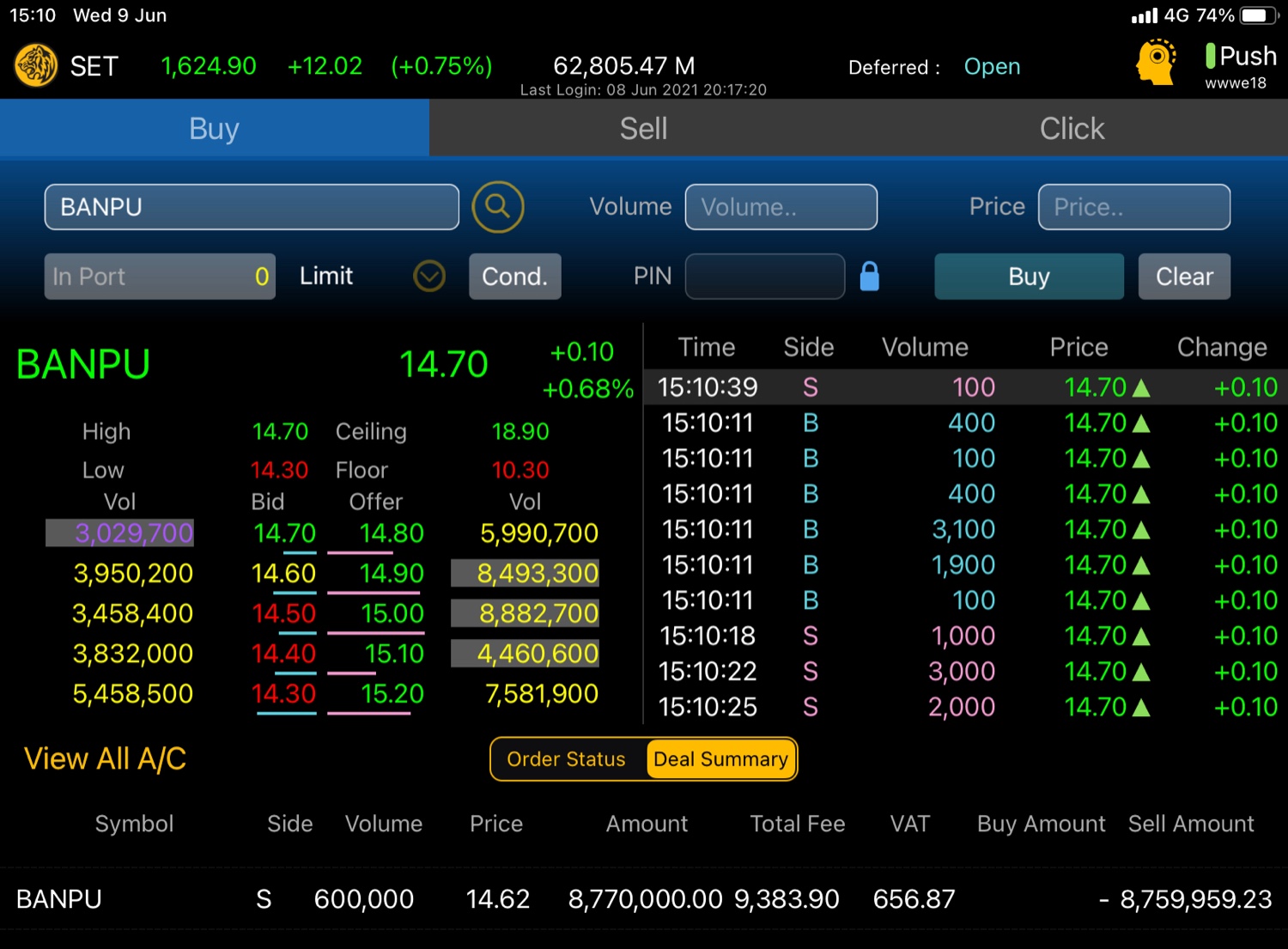Tap ticker volume 3,100
This screenshot has height=949, width=1288.
pyautogui.click(x=963, y=530)
